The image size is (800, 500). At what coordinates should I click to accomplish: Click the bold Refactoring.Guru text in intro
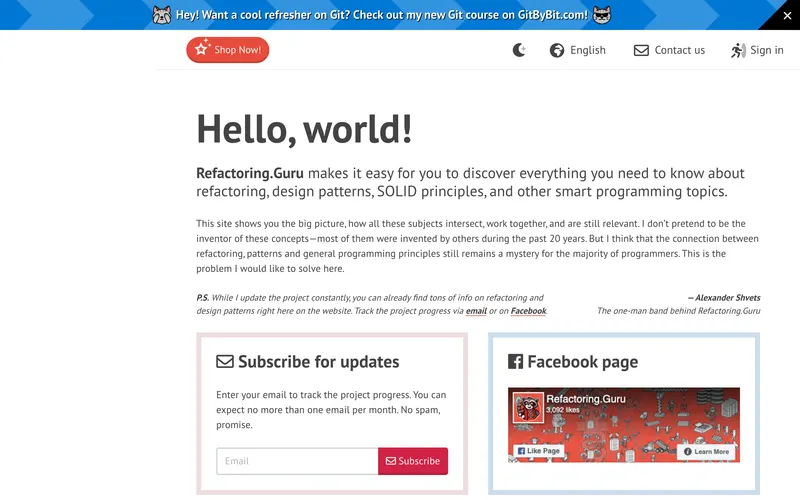coord(250,173)
